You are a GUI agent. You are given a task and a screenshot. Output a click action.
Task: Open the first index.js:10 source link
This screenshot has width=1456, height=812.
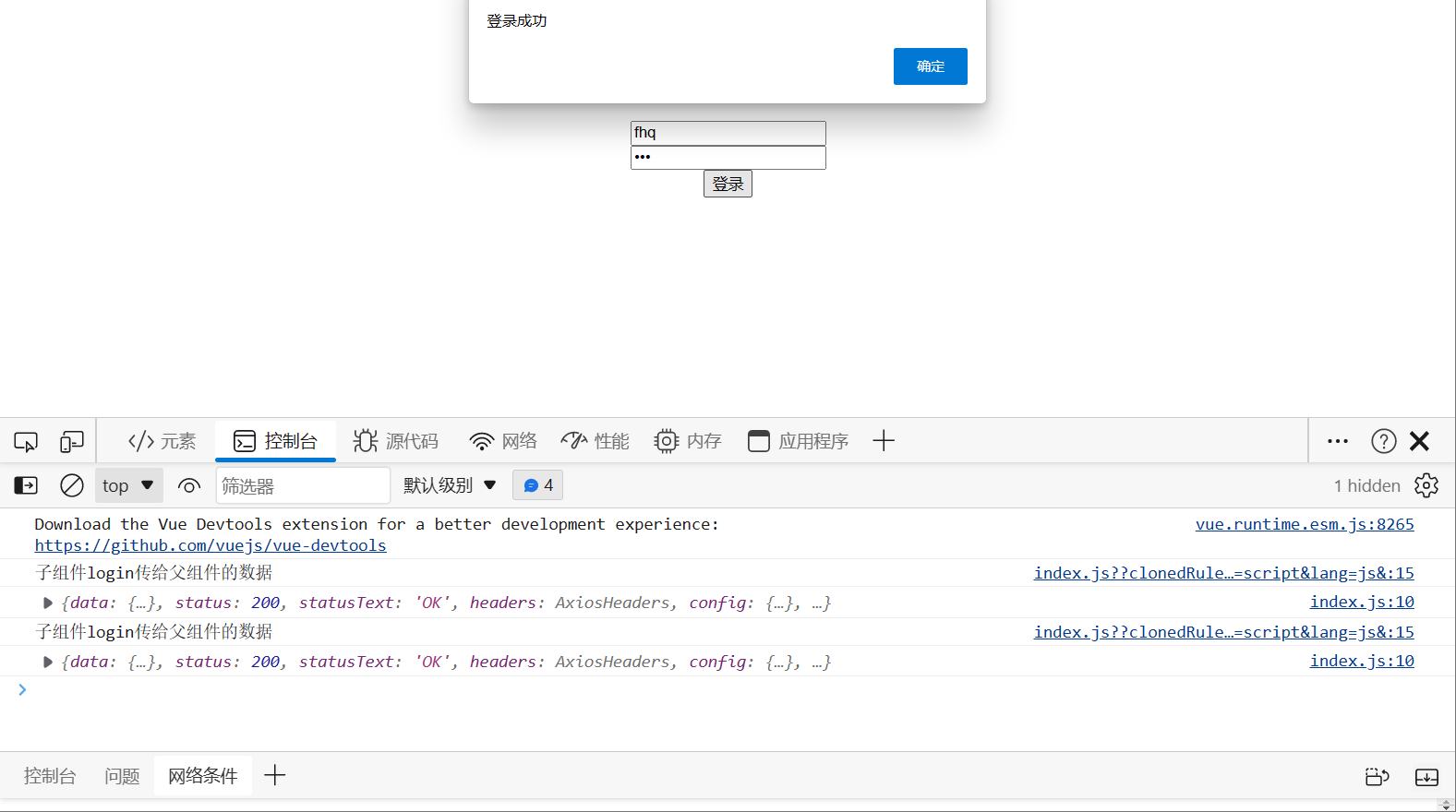(x=1362, y=602)
